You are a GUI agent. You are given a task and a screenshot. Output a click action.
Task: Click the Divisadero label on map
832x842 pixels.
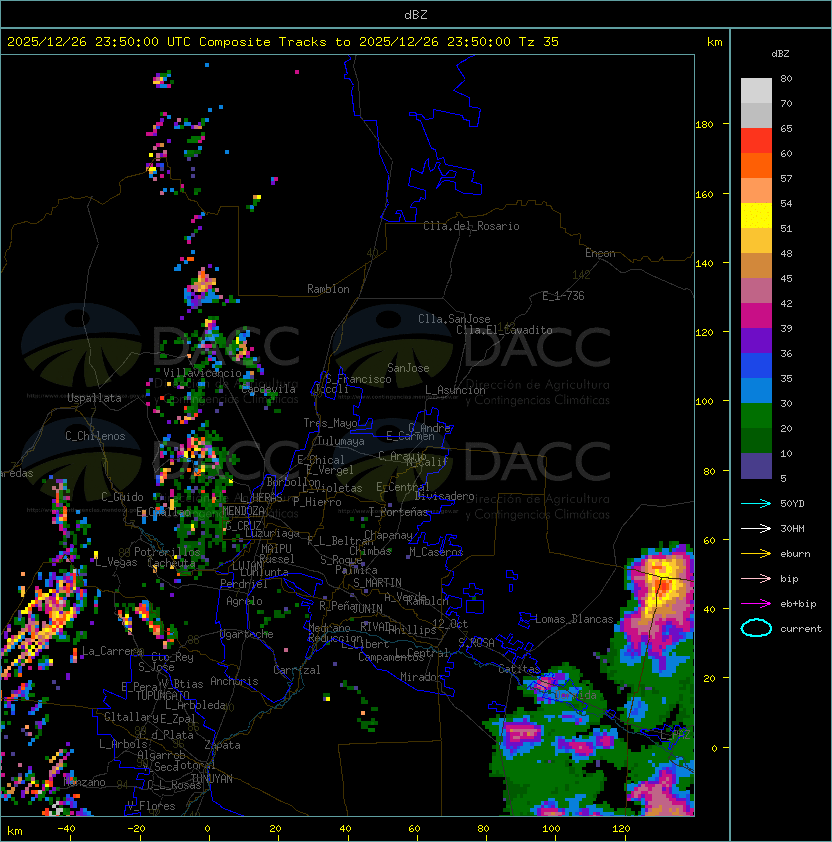444,496
